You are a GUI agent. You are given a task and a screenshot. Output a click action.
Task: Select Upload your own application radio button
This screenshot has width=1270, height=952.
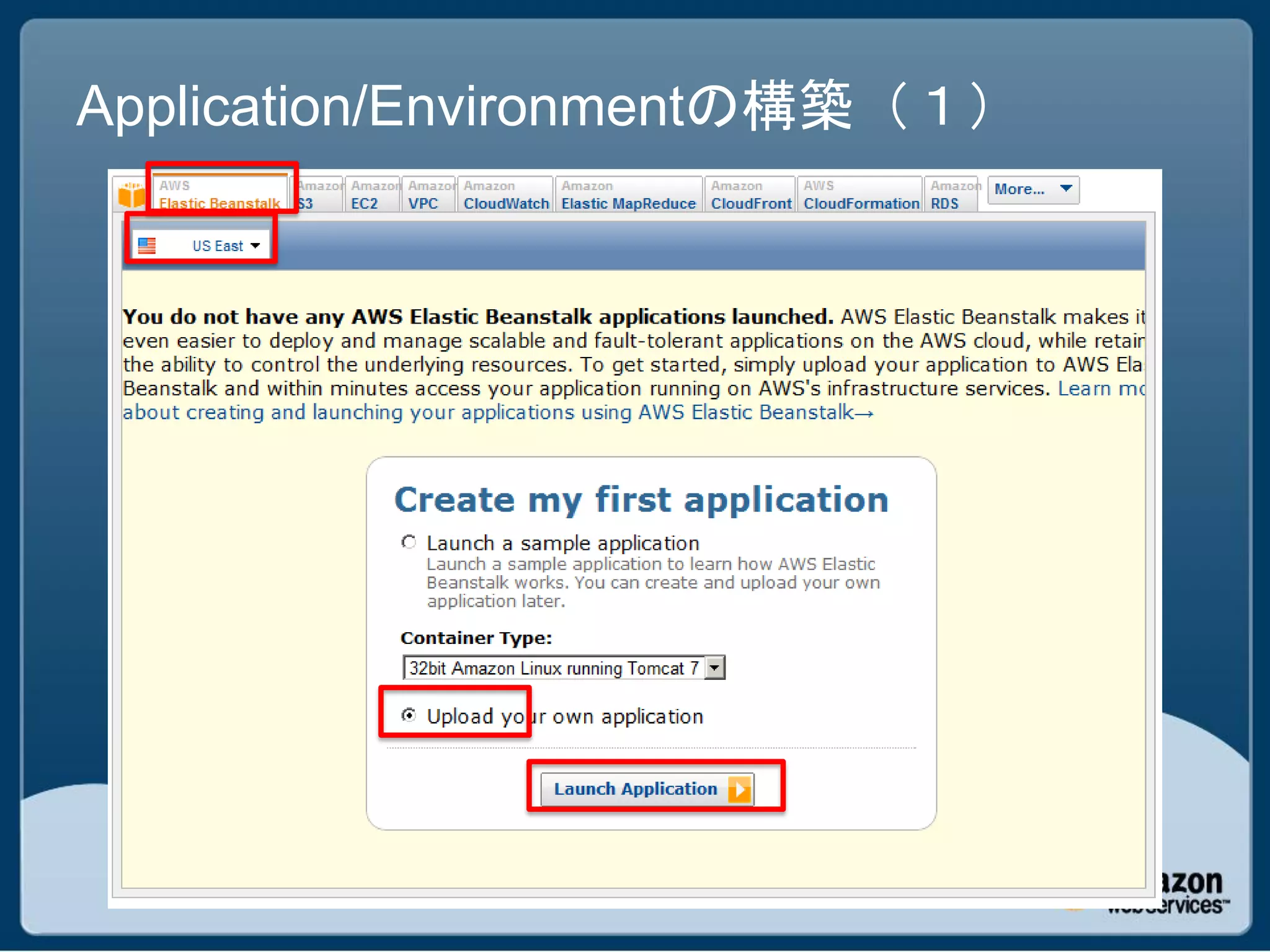pos(409,715)
